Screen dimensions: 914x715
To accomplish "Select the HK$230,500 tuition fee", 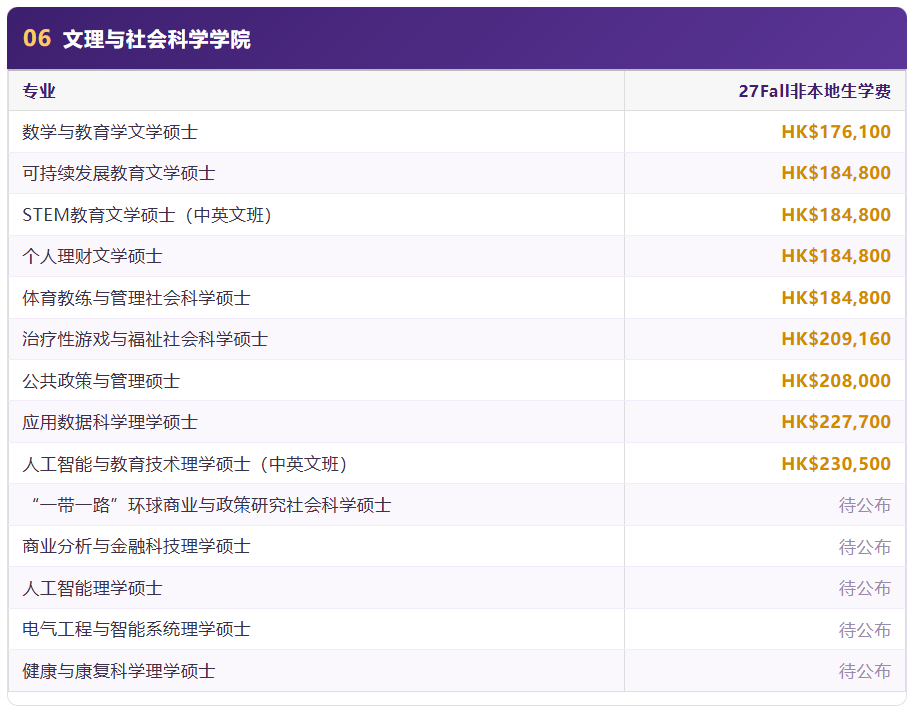I will click(836, 464).
